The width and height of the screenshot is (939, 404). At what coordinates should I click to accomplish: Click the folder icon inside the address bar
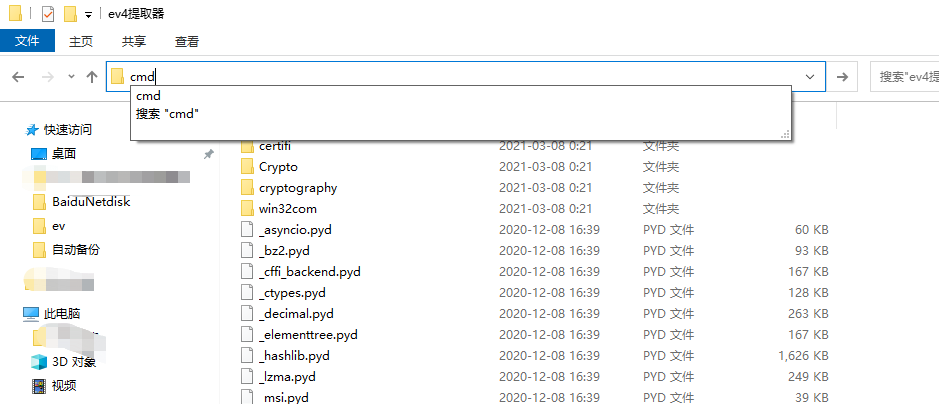[117, 76]
